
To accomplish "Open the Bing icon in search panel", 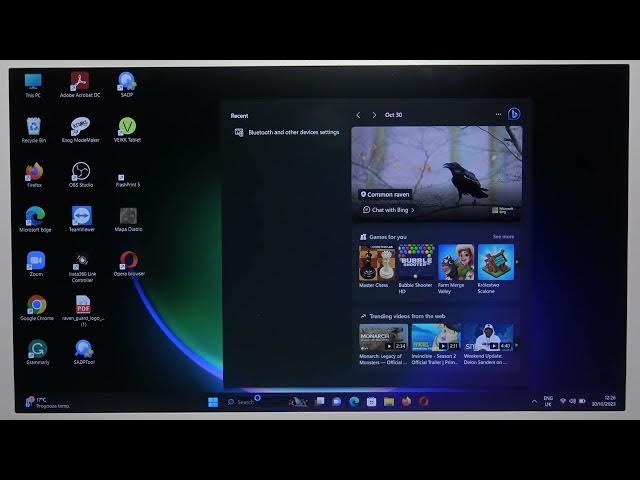I will (x=514, y=115).
